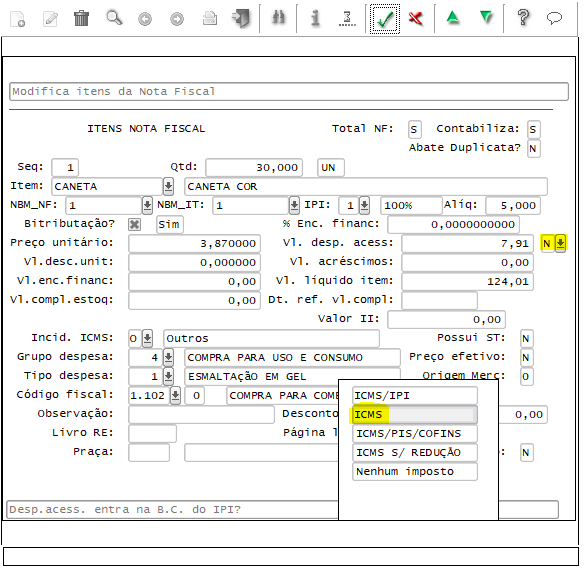This screenshot has height=571, width=584.
Task: Toggle the Bitributação checkbox
Action: pos(134,225)
